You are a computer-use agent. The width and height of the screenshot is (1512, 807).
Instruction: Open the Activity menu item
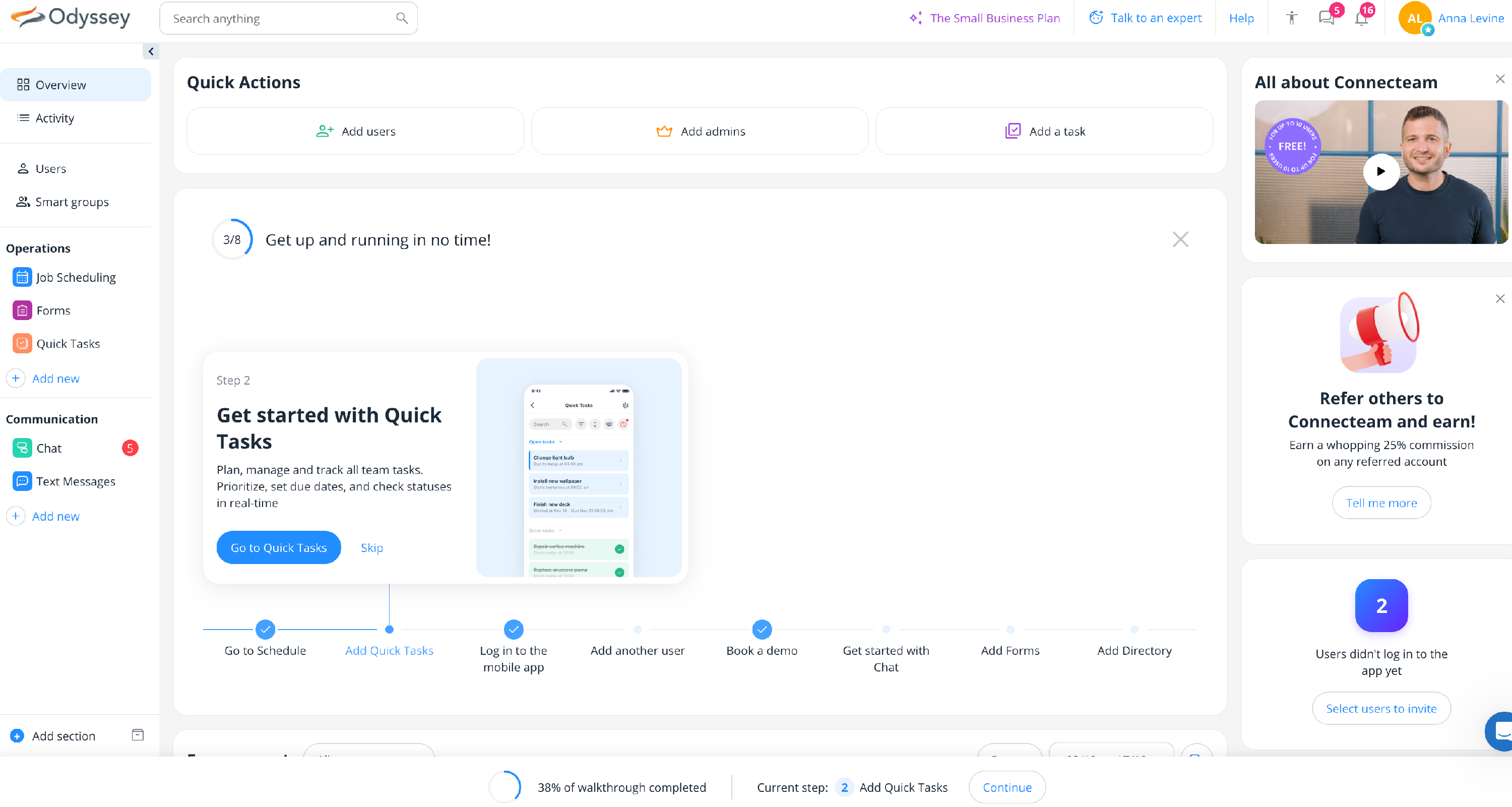tap(54, 118)
